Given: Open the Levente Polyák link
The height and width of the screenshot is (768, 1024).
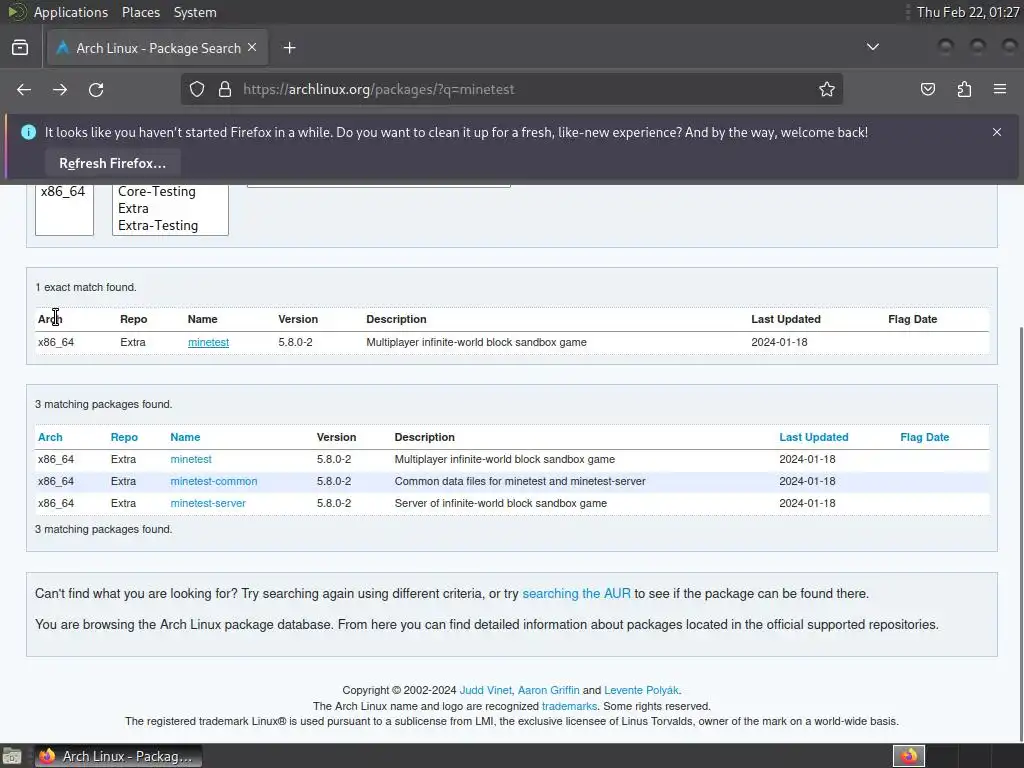Looking at the screenshot, I should click(641, 690).
